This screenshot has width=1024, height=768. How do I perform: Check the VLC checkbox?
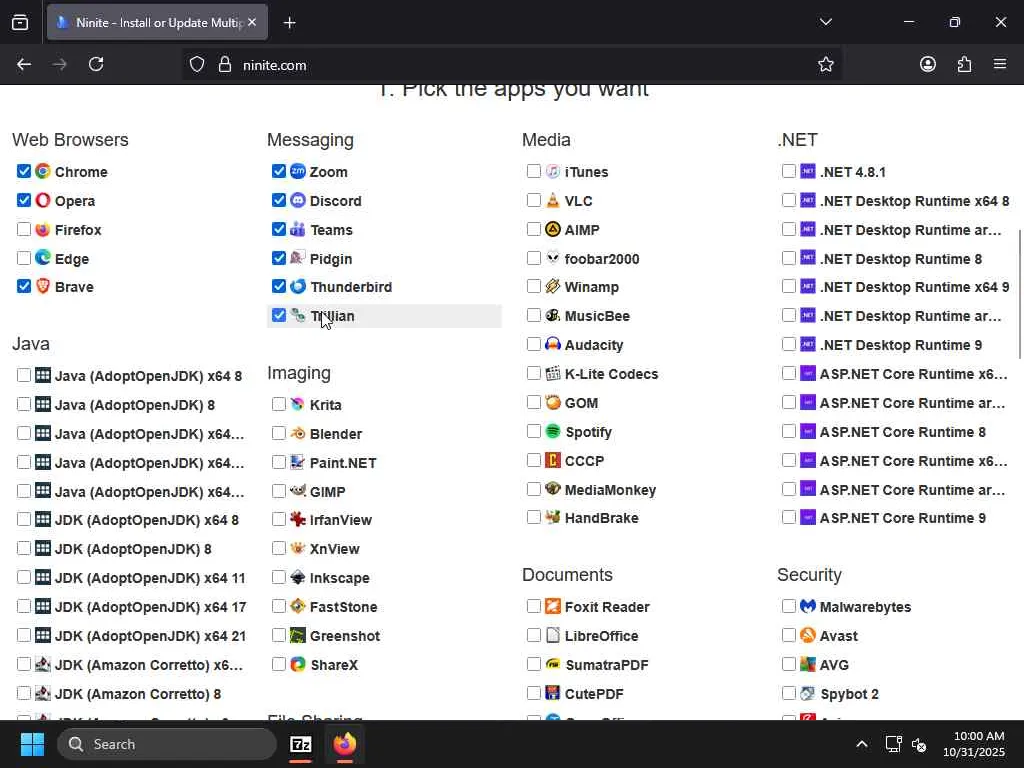[x=534, y=200]
